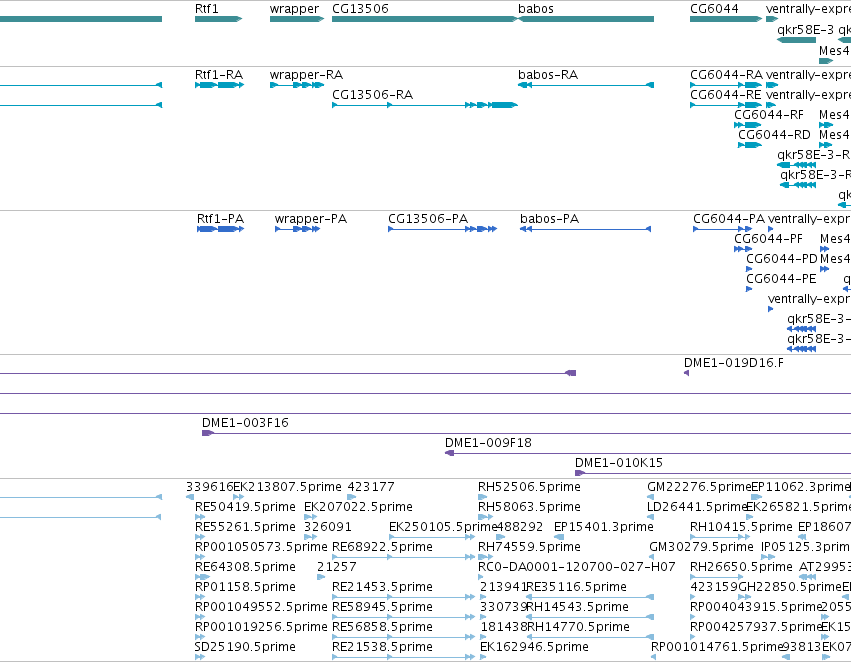Click the RH14770.5prime EST label
The height and width of the screenshot is (662, 851).
pos(579,627)
